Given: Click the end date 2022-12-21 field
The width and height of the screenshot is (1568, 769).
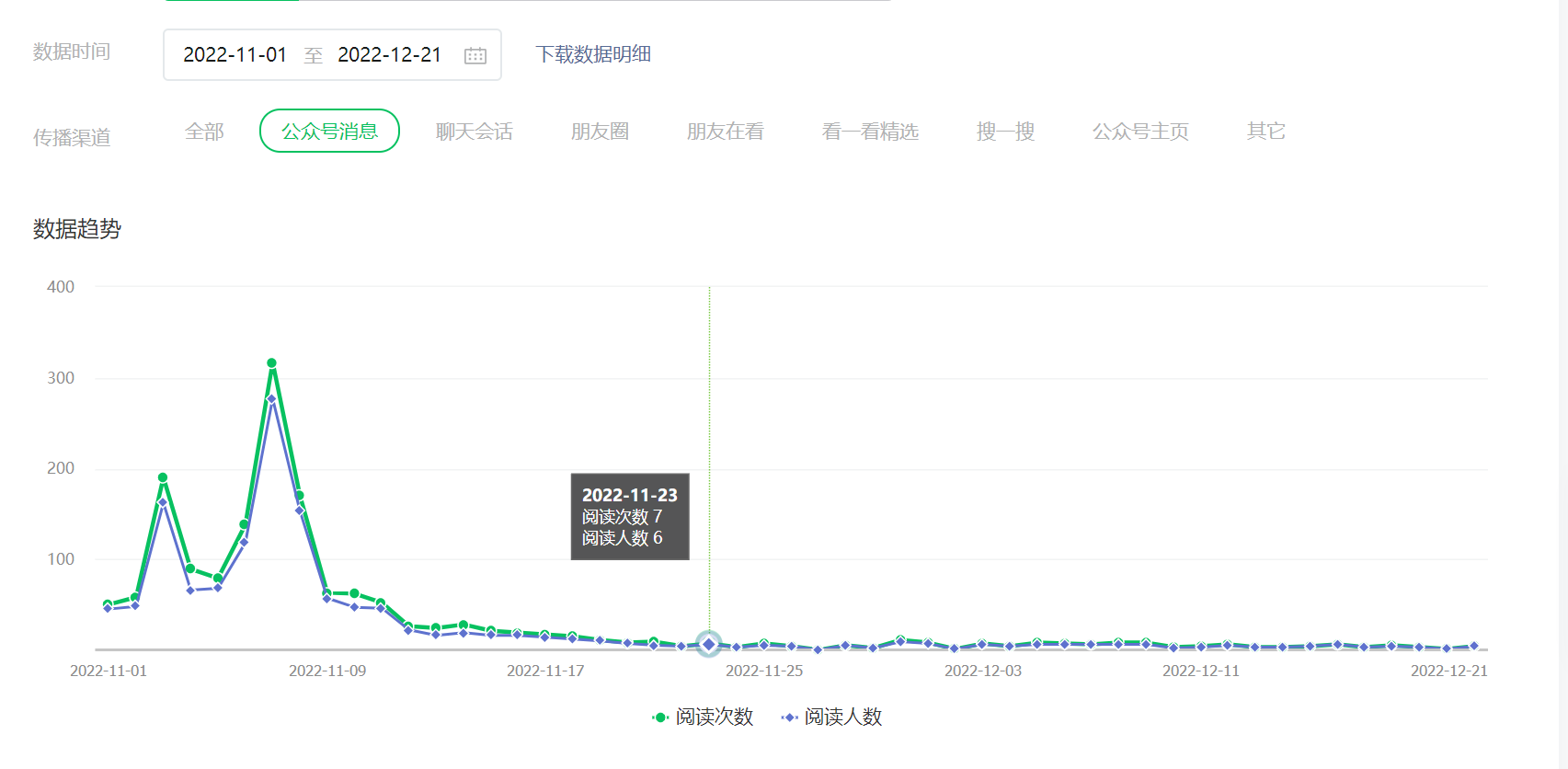Looking at the screenshot, I should 390,55.
